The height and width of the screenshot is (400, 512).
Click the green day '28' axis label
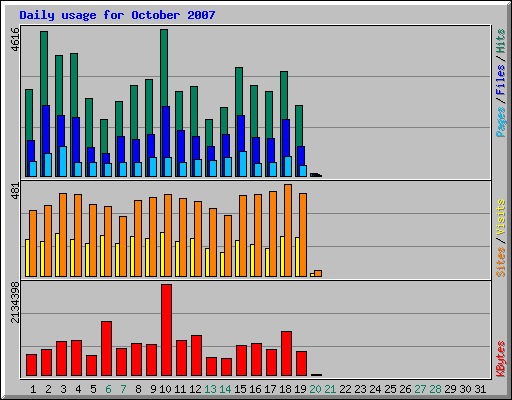[x=435, y=389]
